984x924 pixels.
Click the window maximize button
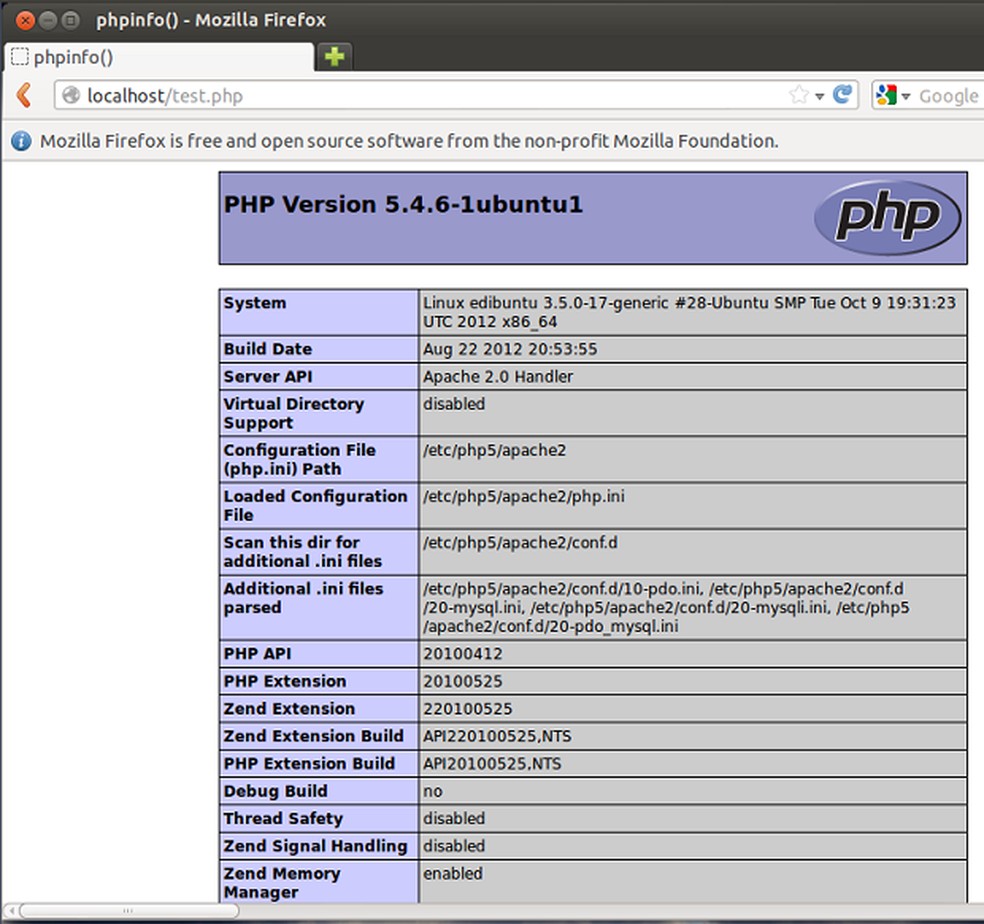(67, 18)
